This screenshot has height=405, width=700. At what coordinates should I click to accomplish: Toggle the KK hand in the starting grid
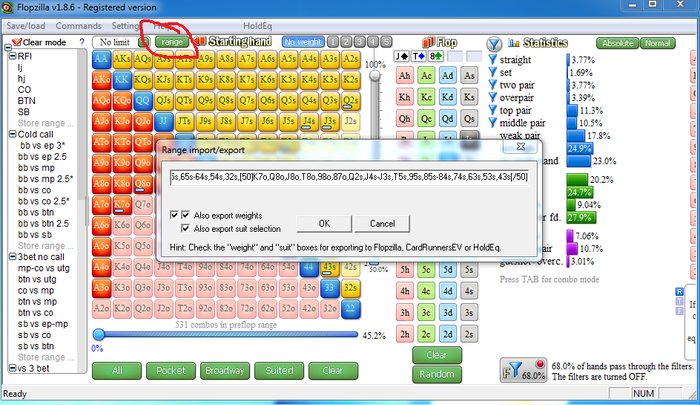122,79
